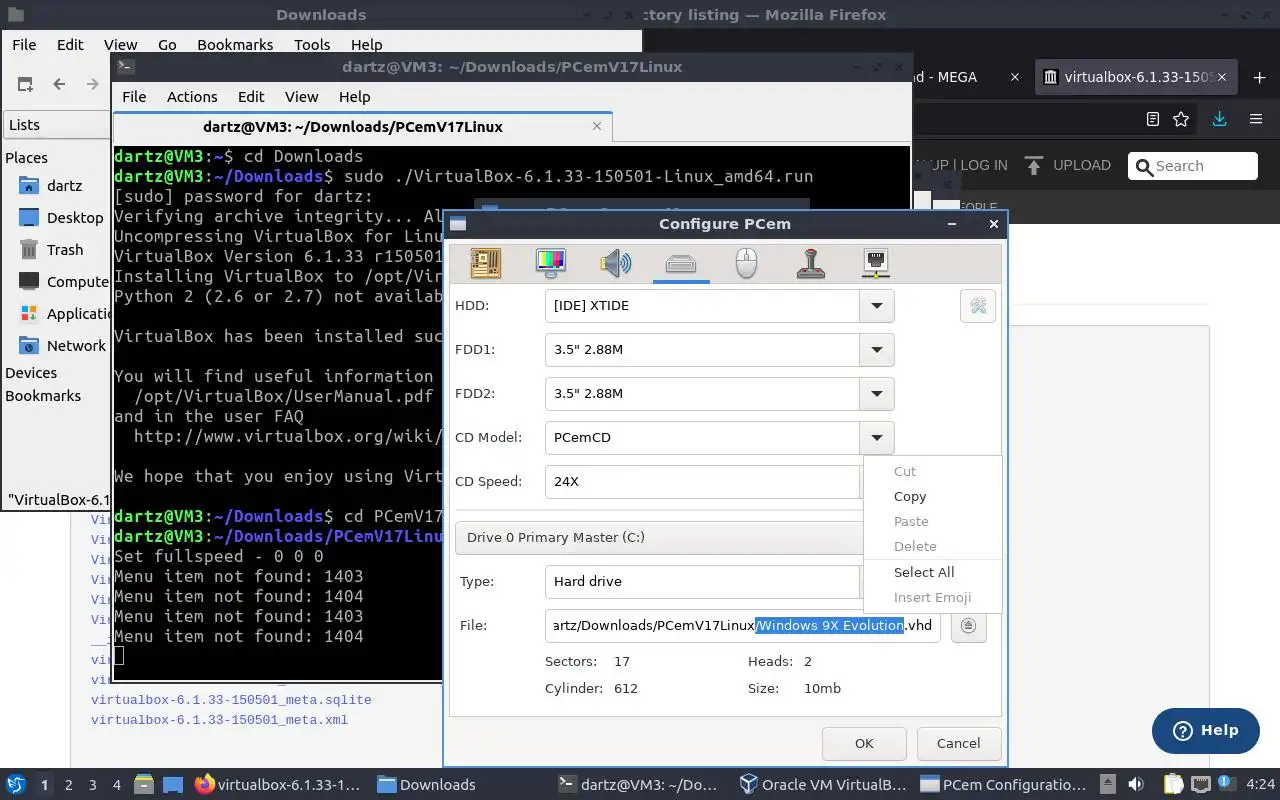Open the network settings tab in PCem
The height and width of the screenshot is (800, 1280).
coord(876,263)
